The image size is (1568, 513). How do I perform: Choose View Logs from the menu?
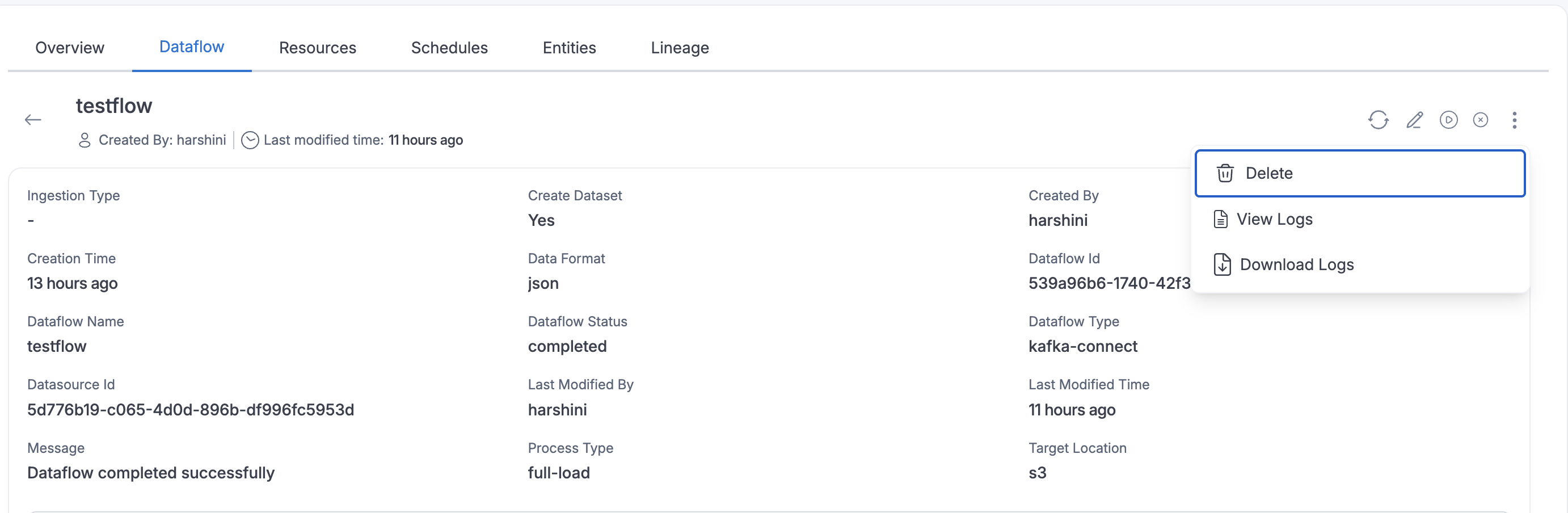pyautogui.click(x=1275, y=219)
